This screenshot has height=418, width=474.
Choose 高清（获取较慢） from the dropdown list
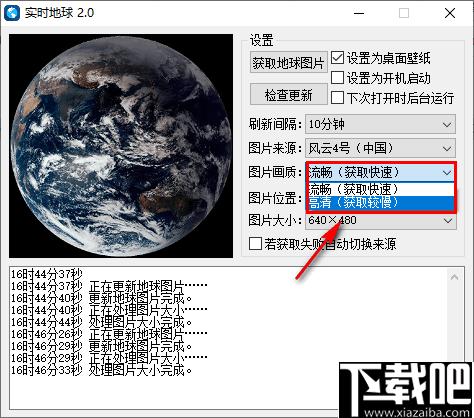click(381, 203)
